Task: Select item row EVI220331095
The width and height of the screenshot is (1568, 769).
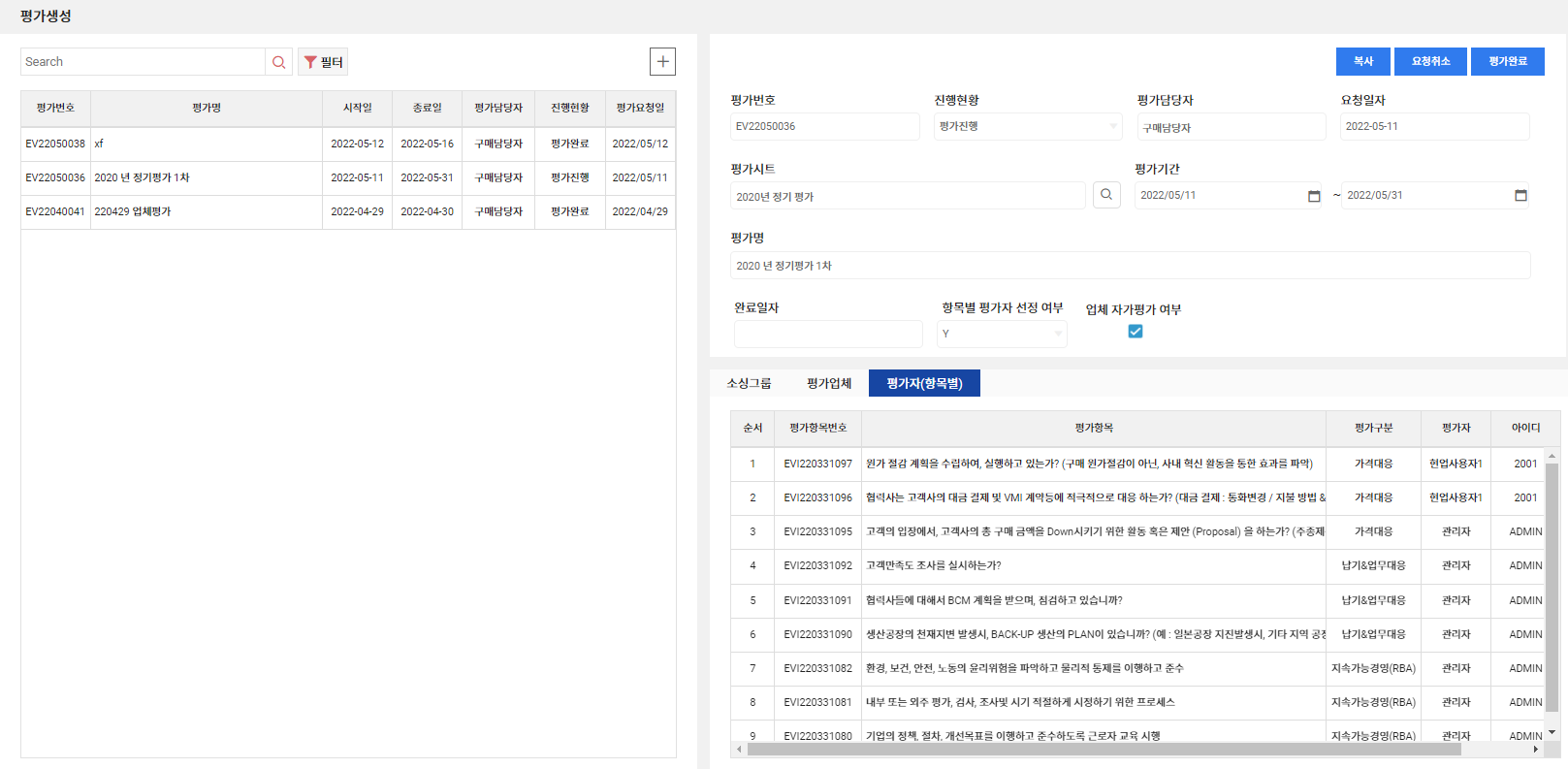Action: (x=1137, y=531)
